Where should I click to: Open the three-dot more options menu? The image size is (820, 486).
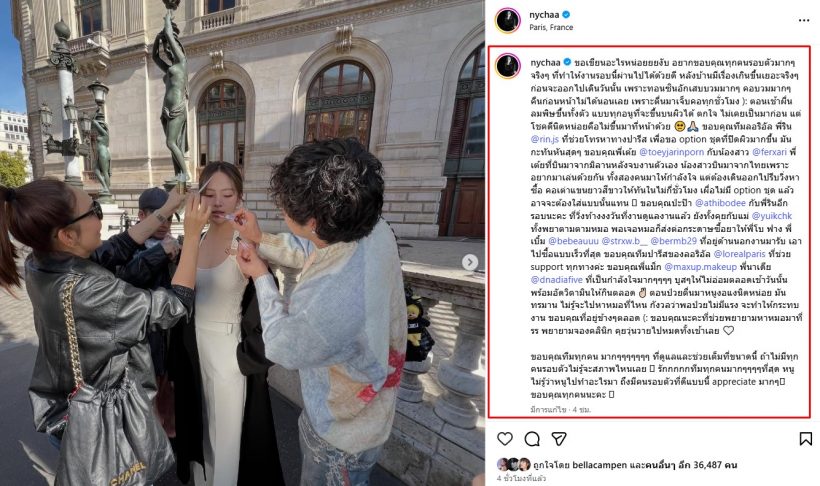pos(804,20)
